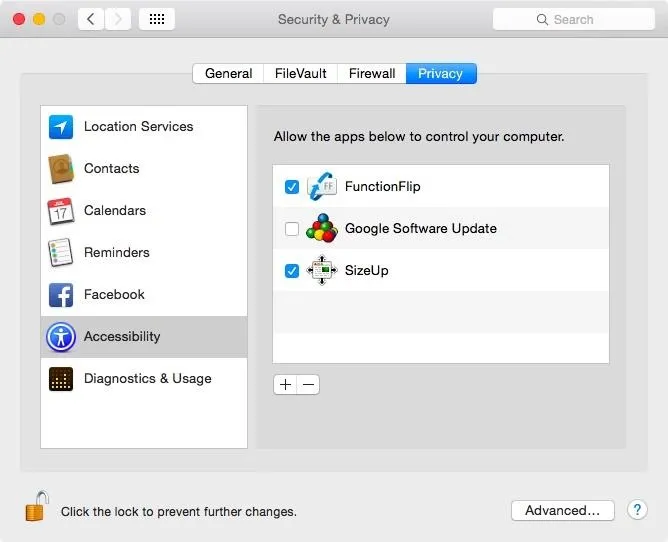Image resolution: width=668 pixels, height=542 pixels.
Task: Minimize the window with the yellow button
Action: 39,19
